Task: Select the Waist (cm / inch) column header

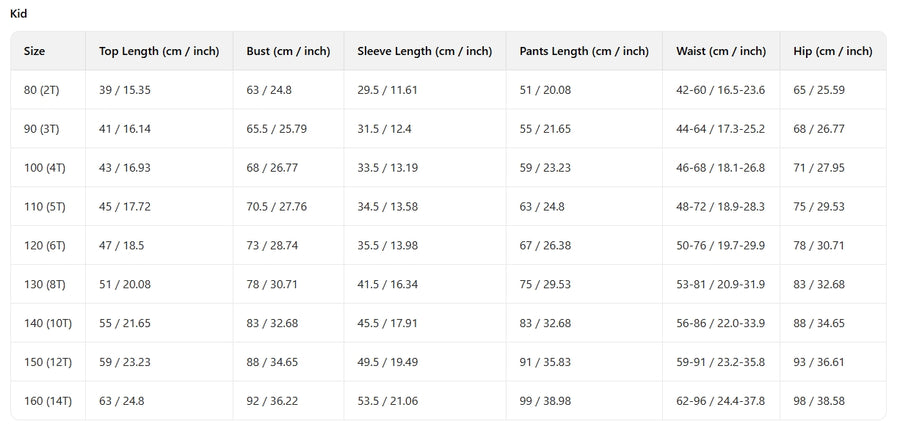Action: tap(720, 51)
